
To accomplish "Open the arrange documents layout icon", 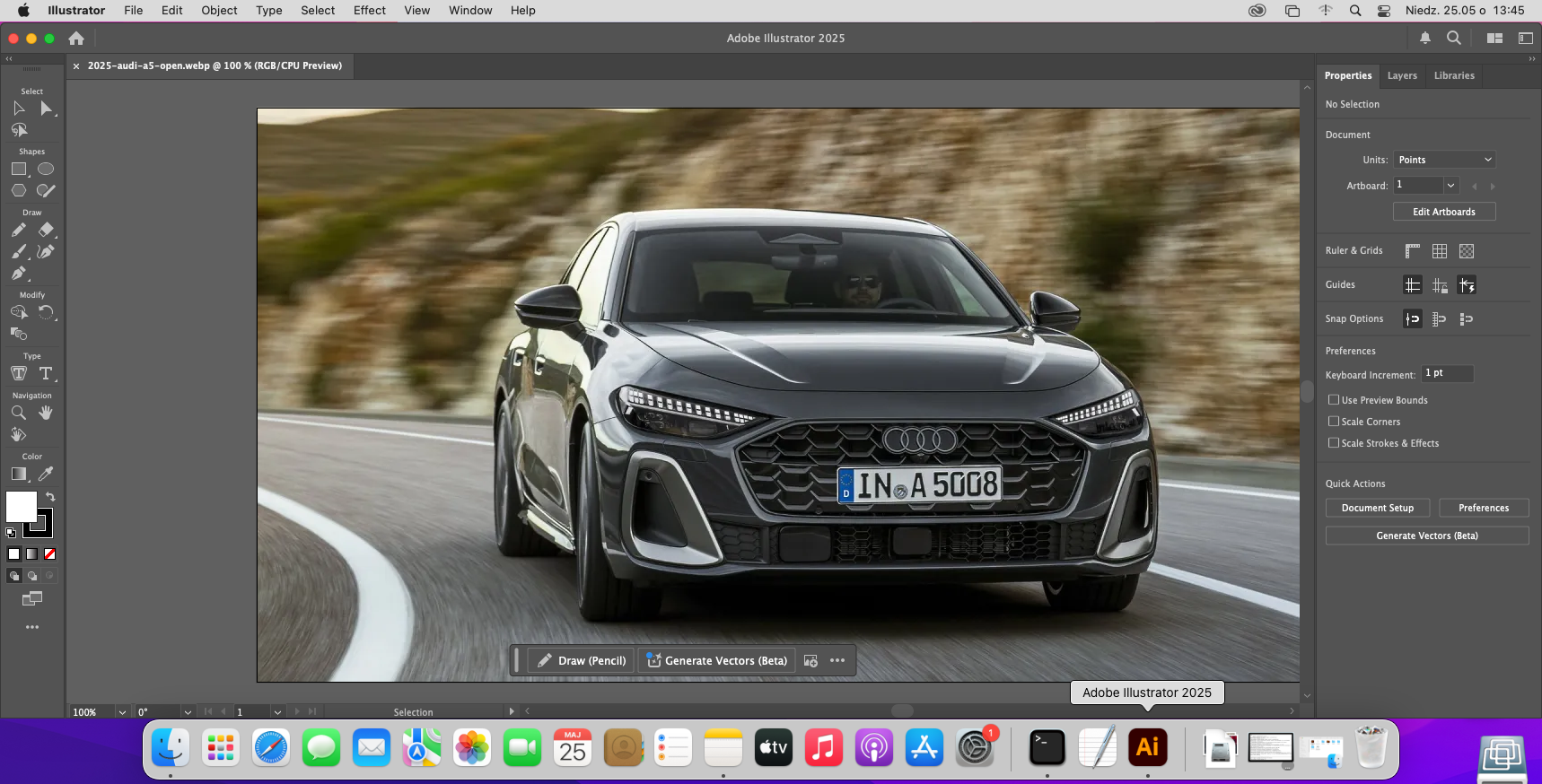I will [1494, 38].
